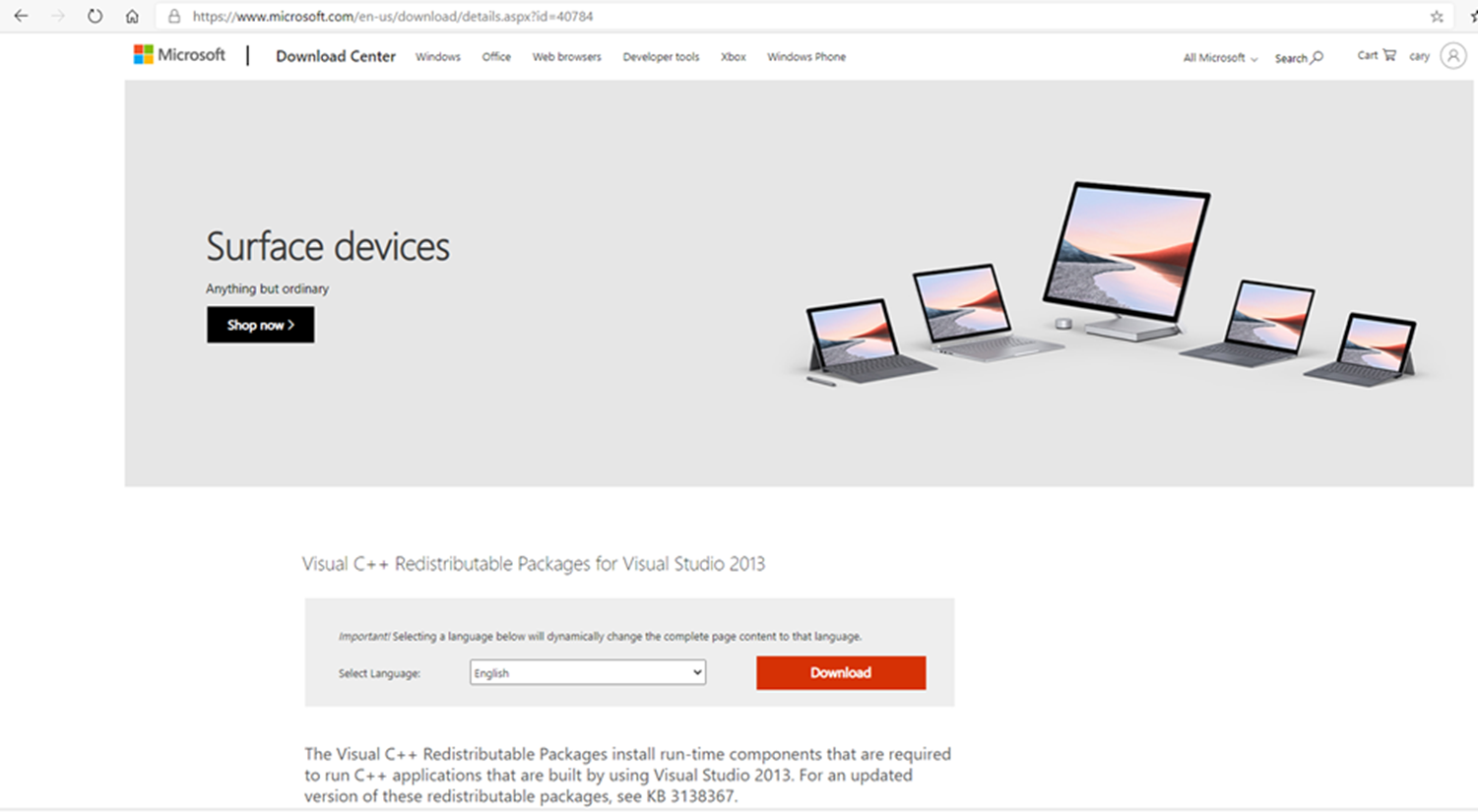Open the Windows menu item
This screenshot has height=812, width=1478.
coord(438,57)
